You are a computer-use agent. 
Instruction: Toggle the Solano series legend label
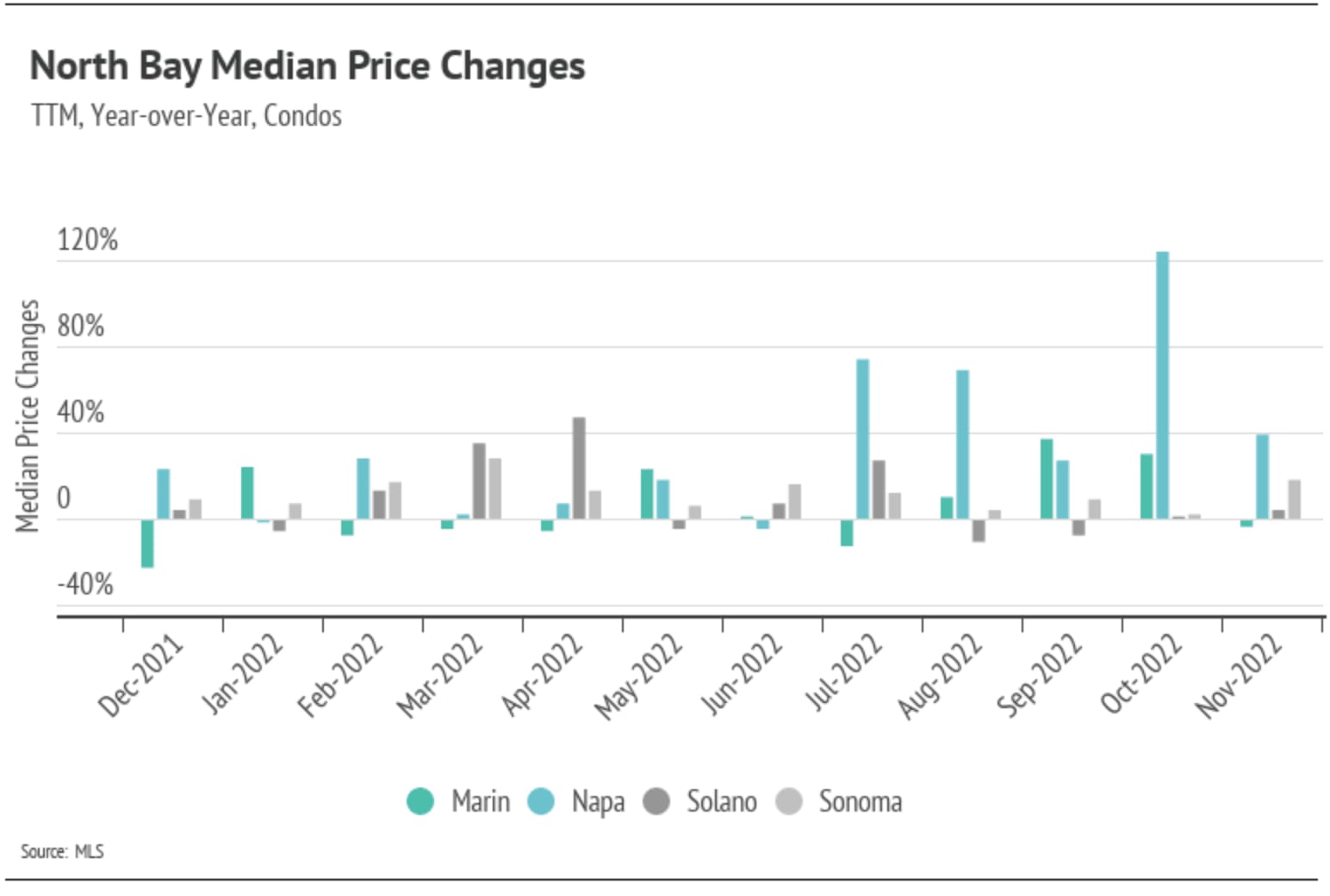point(722,801)
